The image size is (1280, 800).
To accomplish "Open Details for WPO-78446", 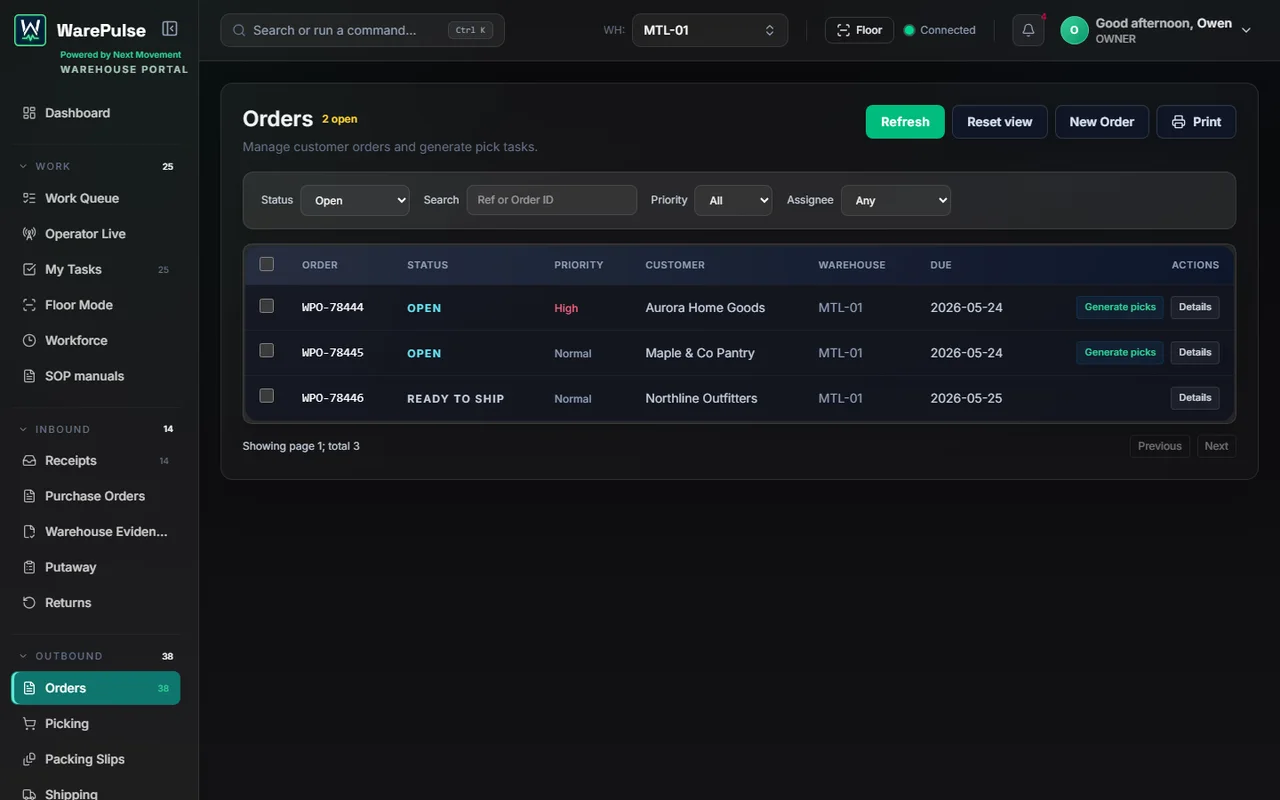I will click(1195, 398).
